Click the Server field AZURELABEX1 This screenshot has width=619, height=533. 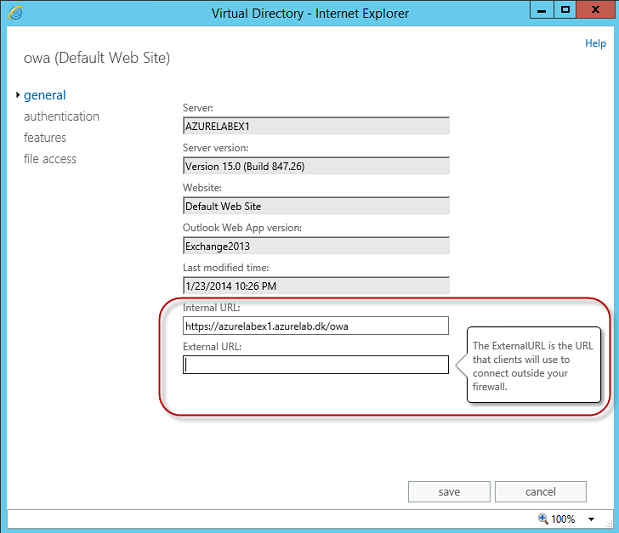(316, 126)
